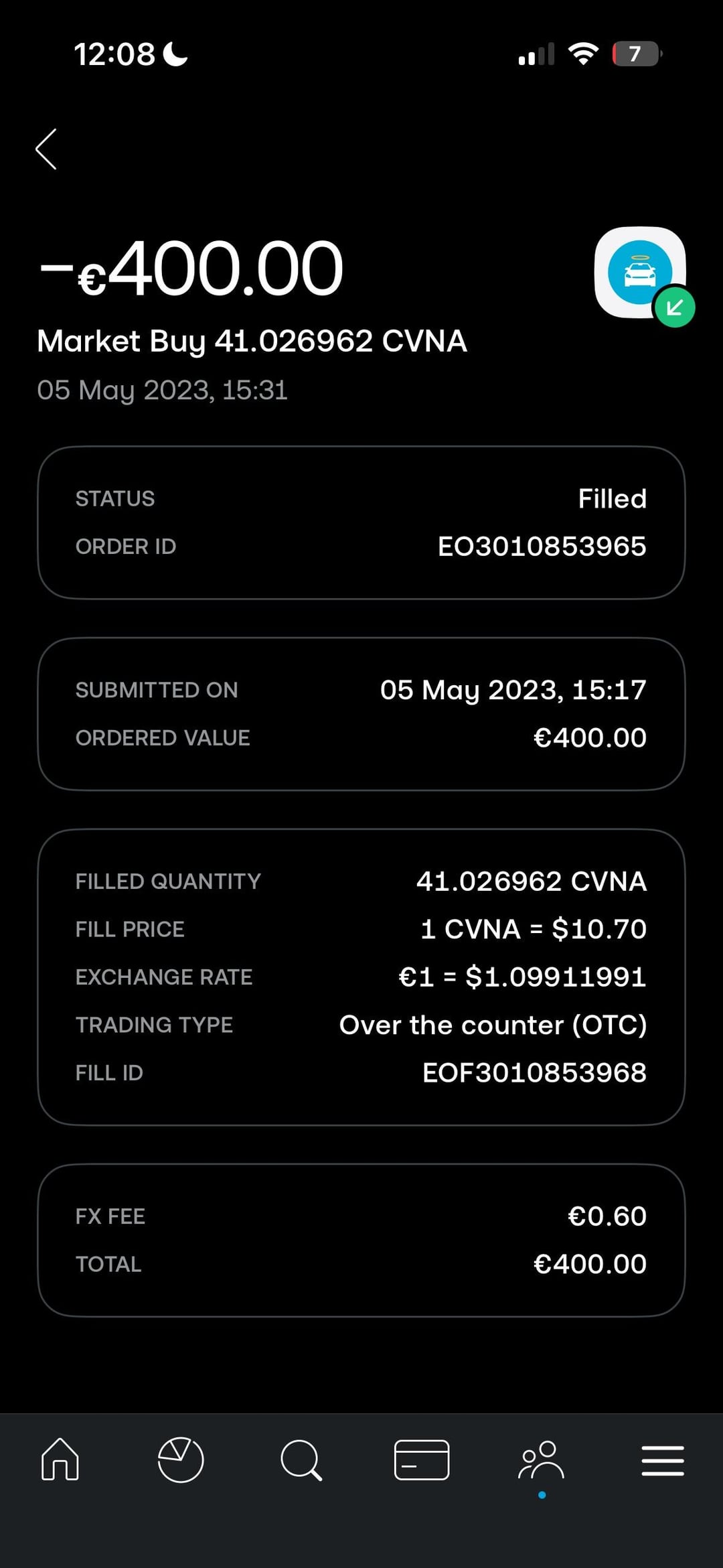This screenshot has width=723, height=1568.
Task: Open the portfolio pie chart tab
Action: 181,1459
